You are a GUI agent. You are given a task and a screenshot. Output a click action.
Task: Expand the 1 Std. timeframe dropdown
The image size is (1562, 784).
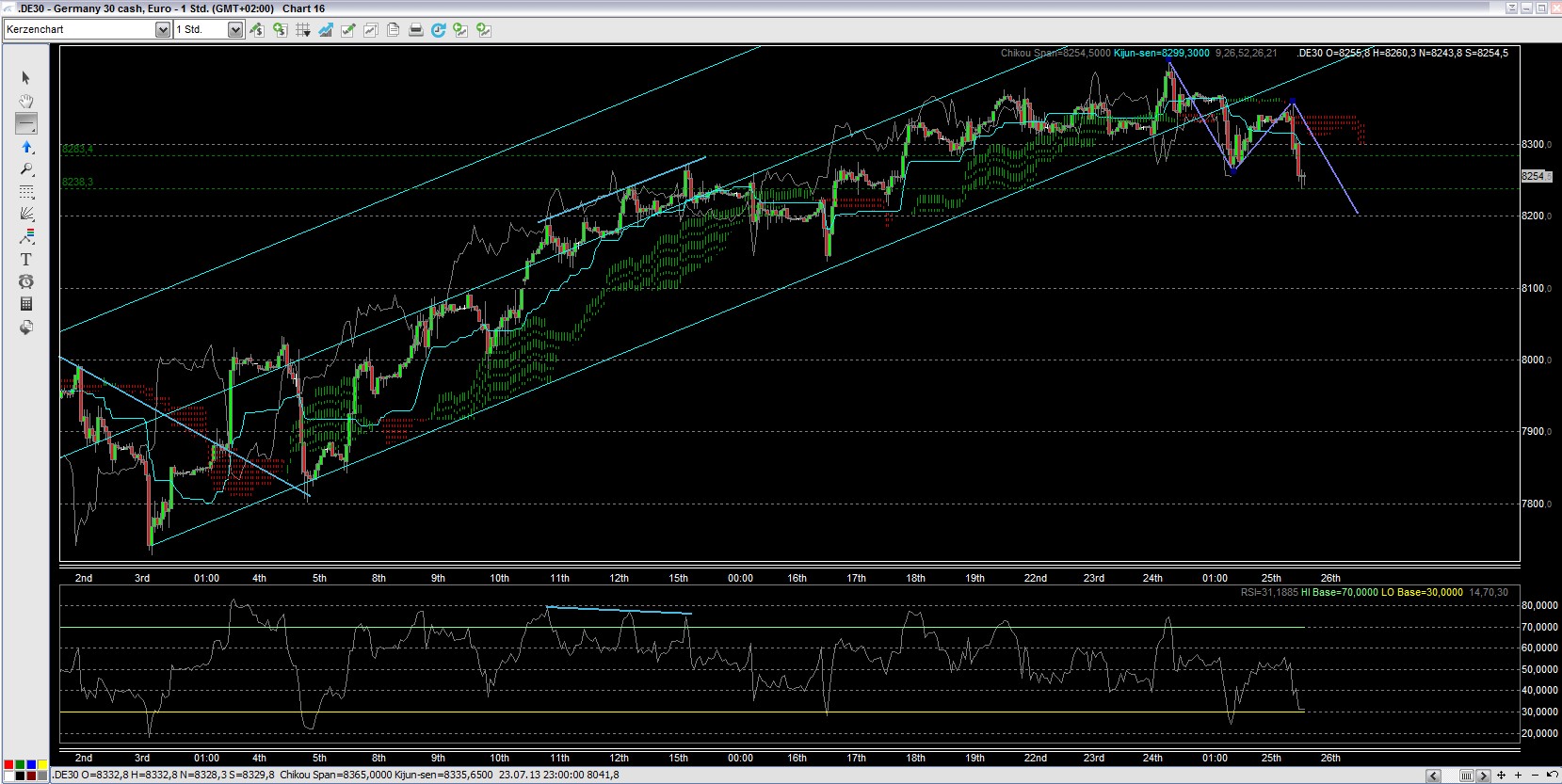[234, 30]
